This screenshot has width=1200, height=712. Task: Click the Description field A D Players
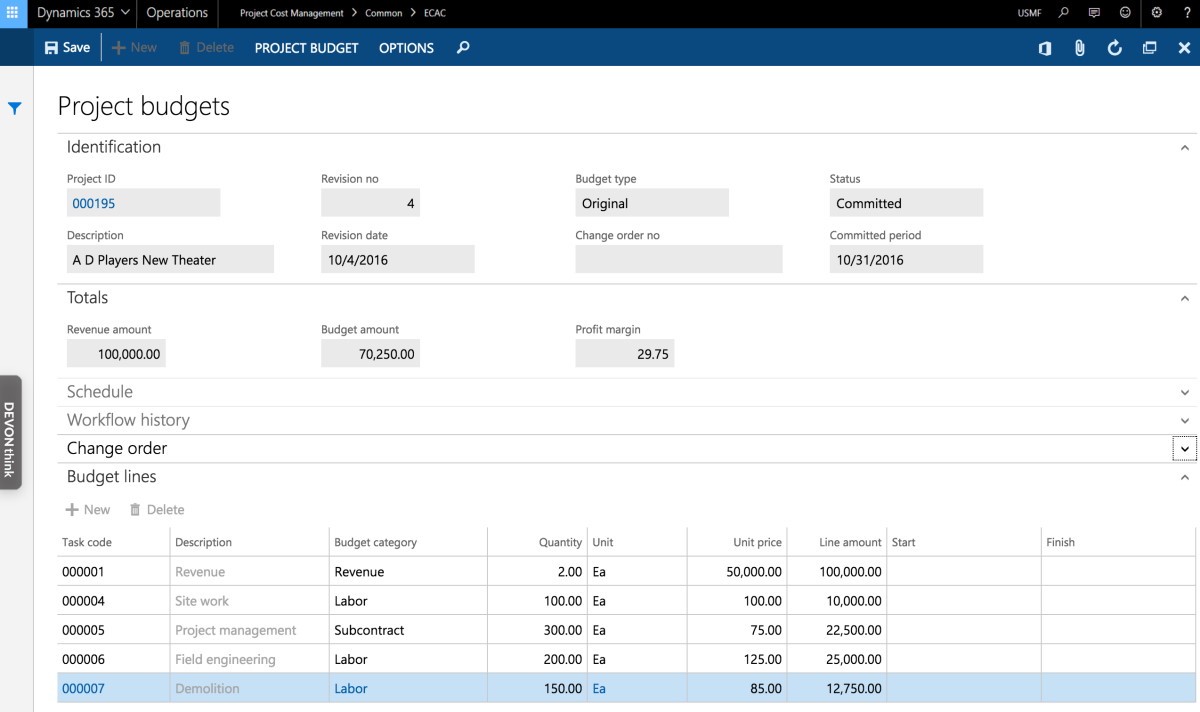[170, 259]
